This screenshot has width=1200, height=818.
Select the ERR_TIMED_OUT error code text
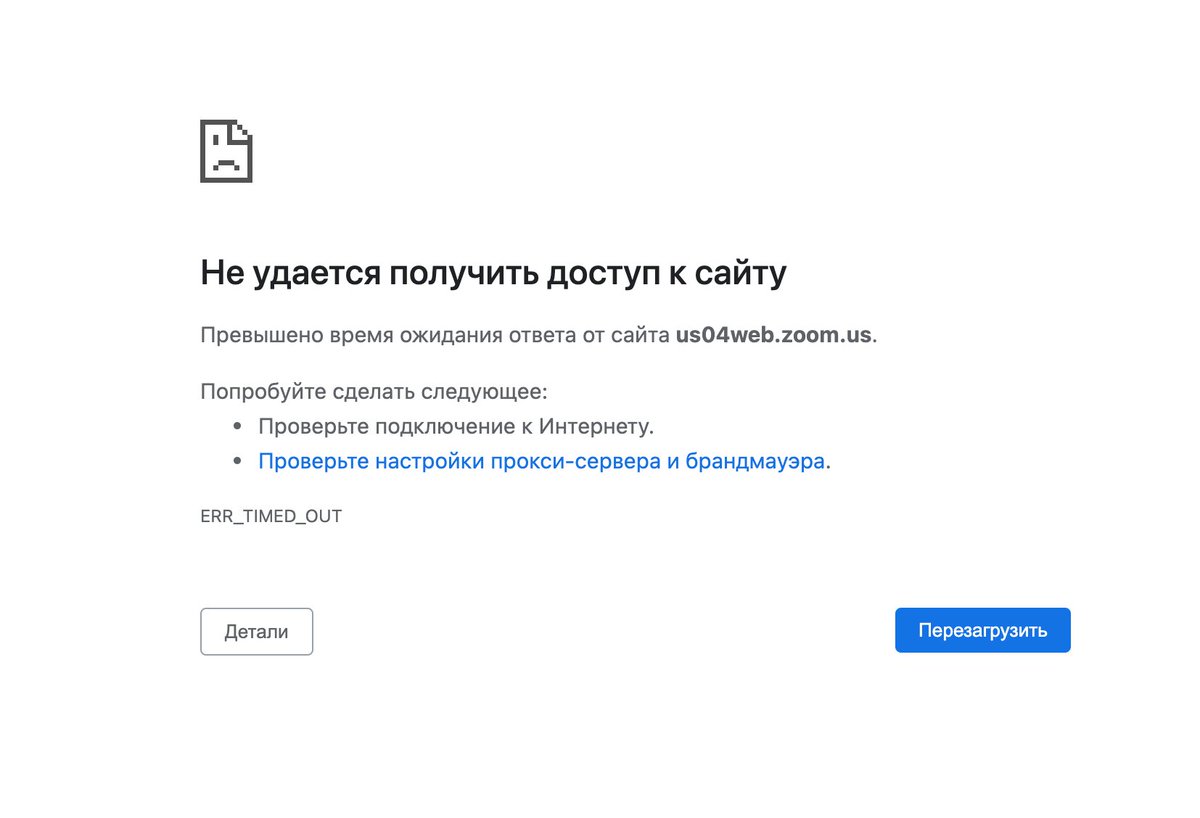[x=270, y=516]
